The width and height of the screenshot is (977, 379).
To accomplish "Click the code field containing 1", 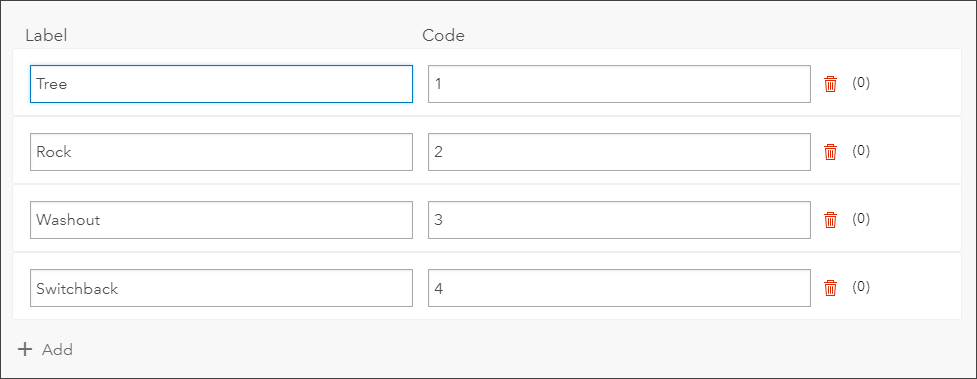I will 619,84.
